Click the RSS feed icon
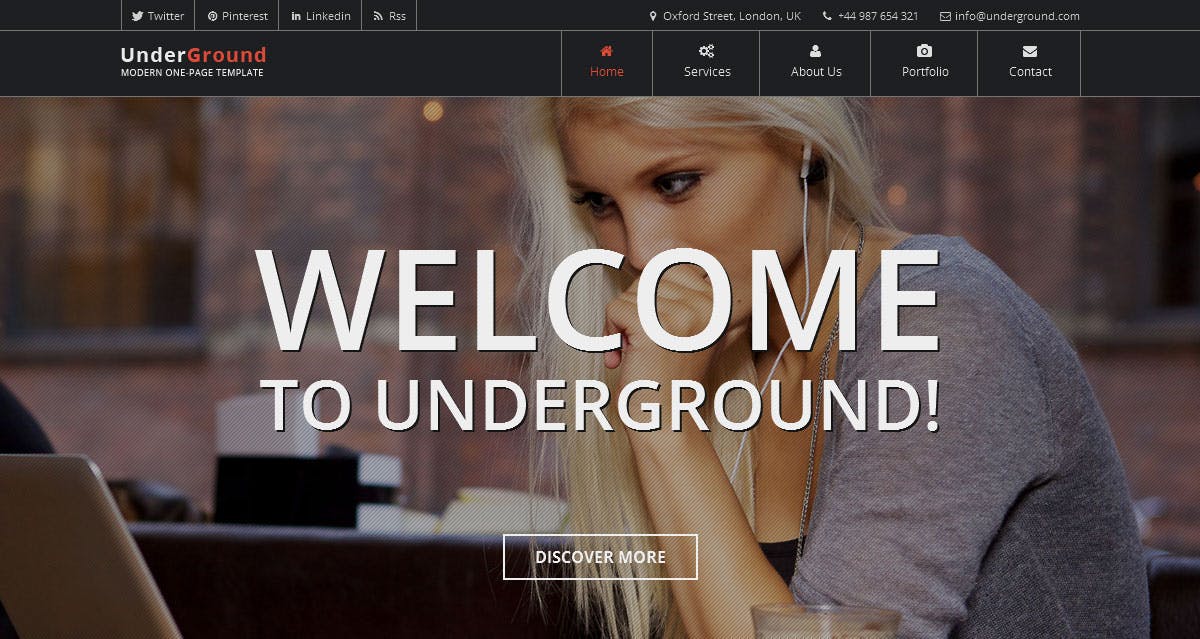 pos(378,16)
